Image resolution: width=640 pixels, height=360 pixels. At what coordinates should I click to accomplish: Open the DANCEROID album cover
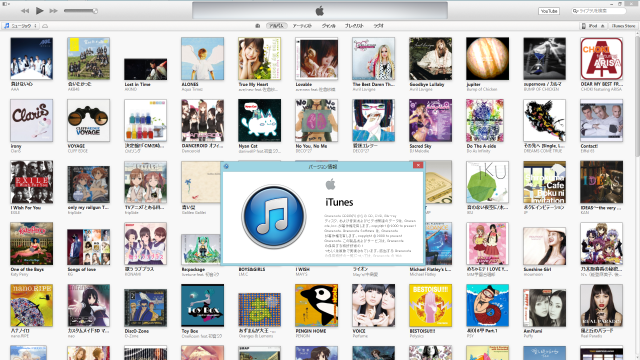coord(202,120)
